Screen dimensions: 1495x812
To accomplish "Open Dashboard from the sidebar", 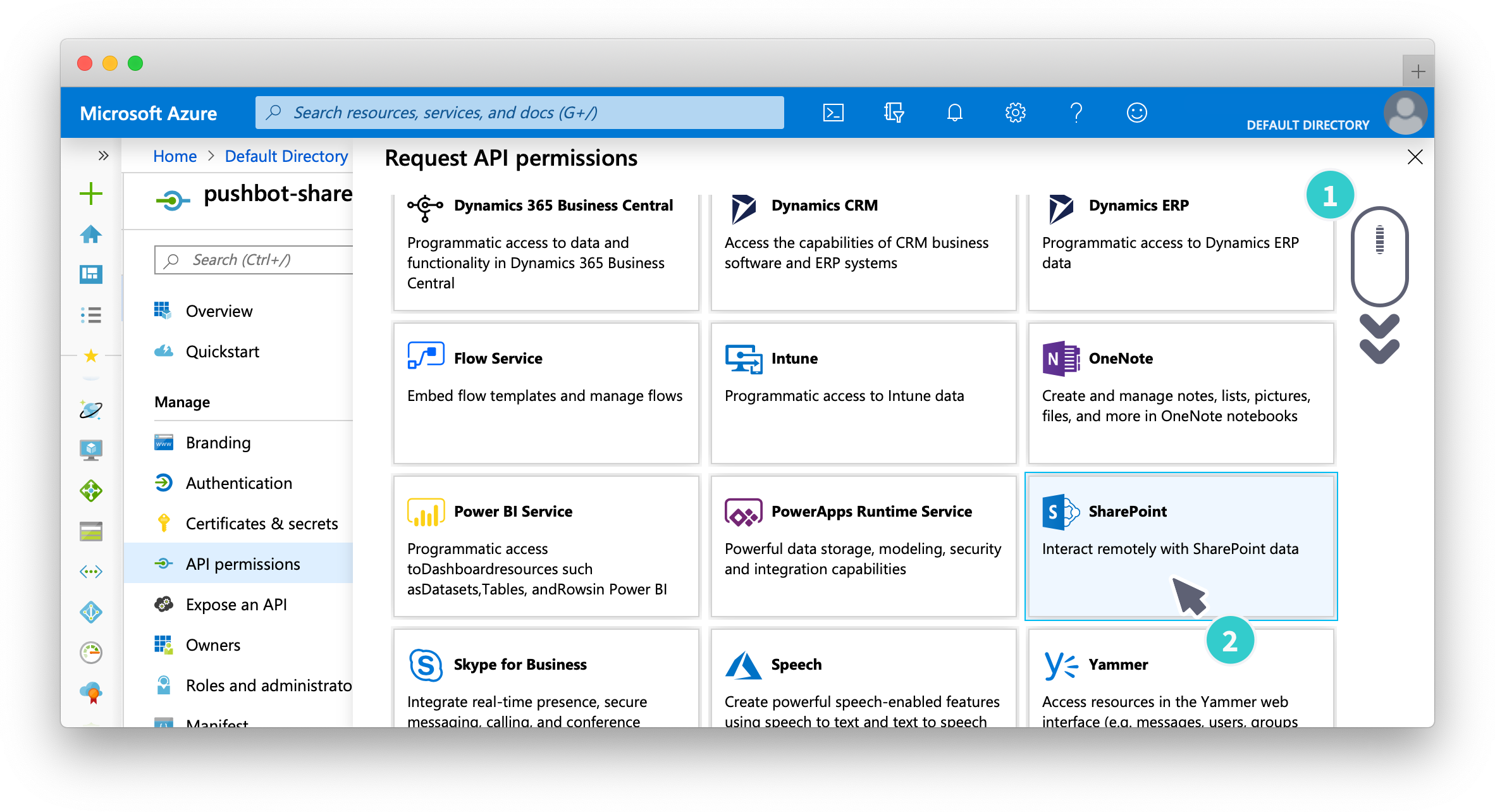I will (91, 274).
